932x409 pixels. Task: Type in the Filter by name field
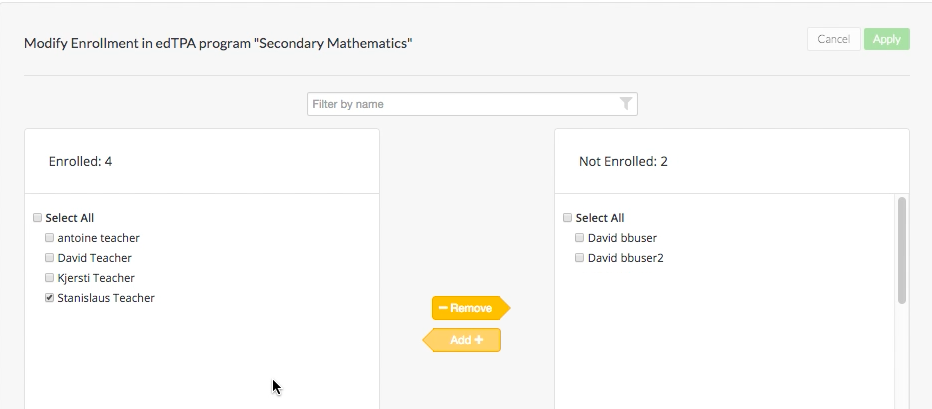tap(462, 104)
